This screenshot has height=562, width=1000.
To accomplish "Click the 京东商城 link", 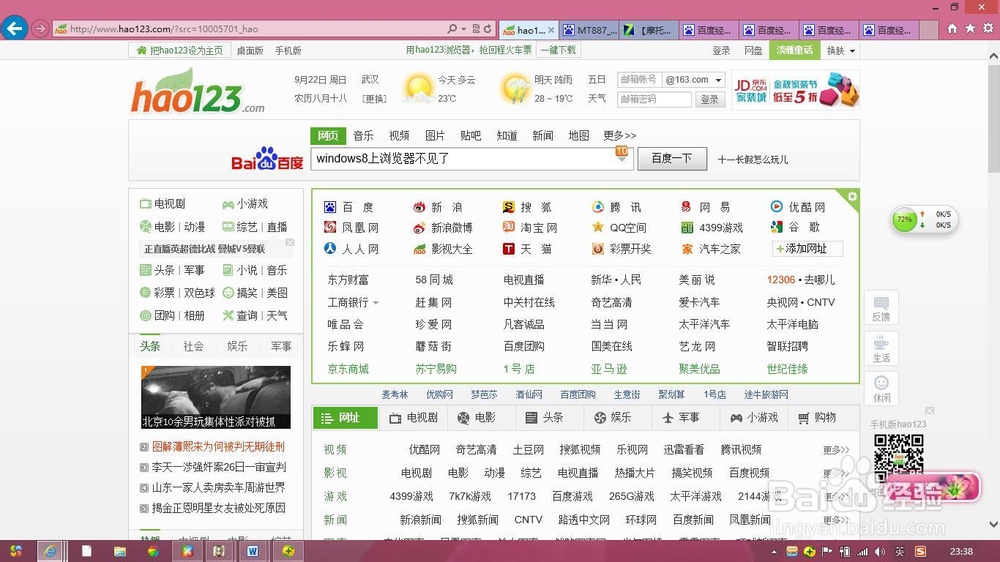I will click(348, 369).
